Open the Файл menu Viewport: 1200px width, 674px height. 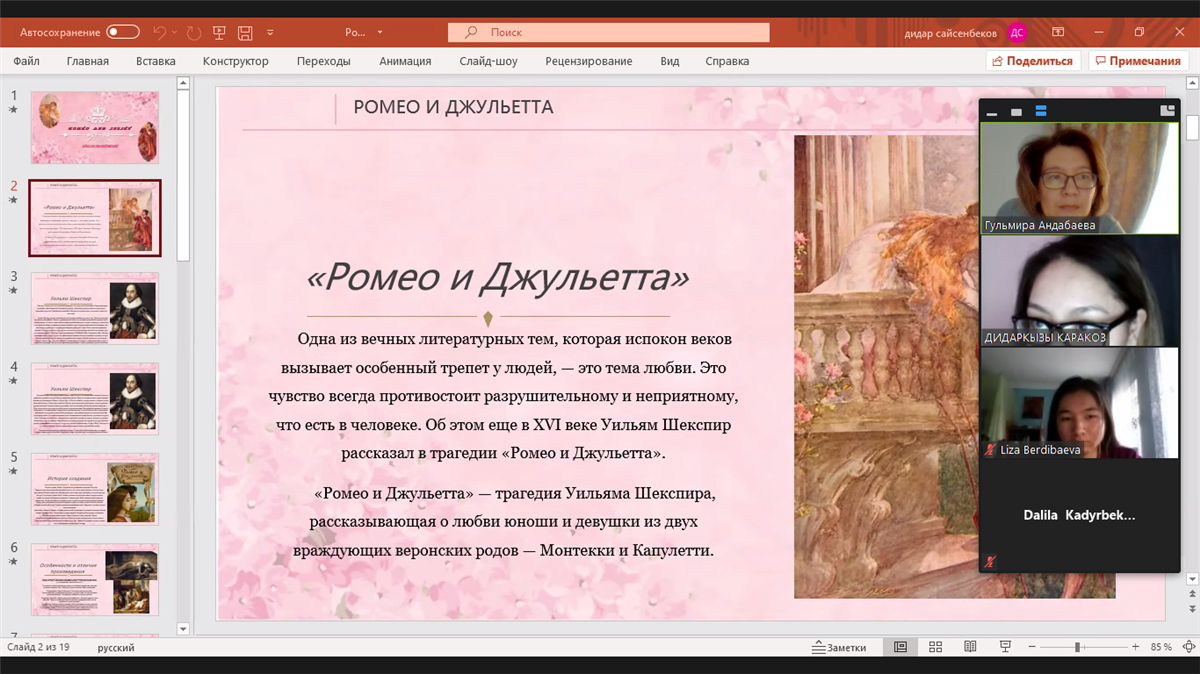coord(27,61)
